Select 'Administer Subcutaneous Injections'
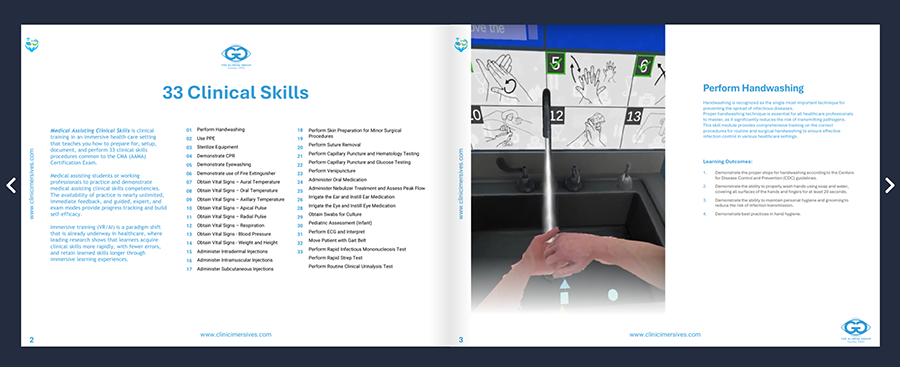This screenshot has height=367, width=900. (235, 269)
